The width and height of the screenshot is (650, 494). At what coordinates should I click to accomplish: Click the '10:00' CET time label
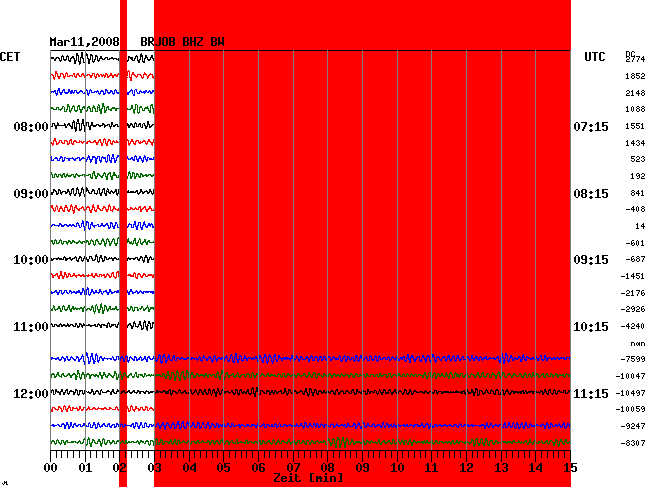tap(31, 260)
